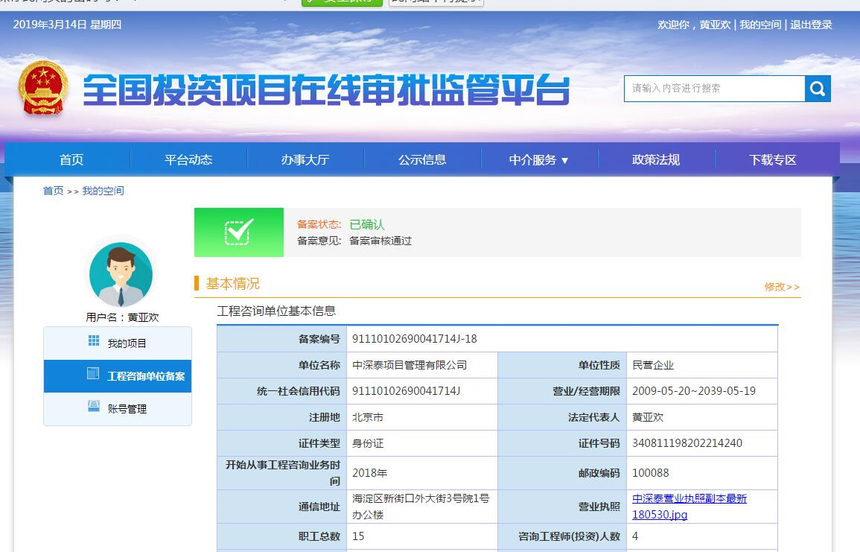
Task: Go to 办事大厅 in navigation bar
Action: [x=305, y=160]
